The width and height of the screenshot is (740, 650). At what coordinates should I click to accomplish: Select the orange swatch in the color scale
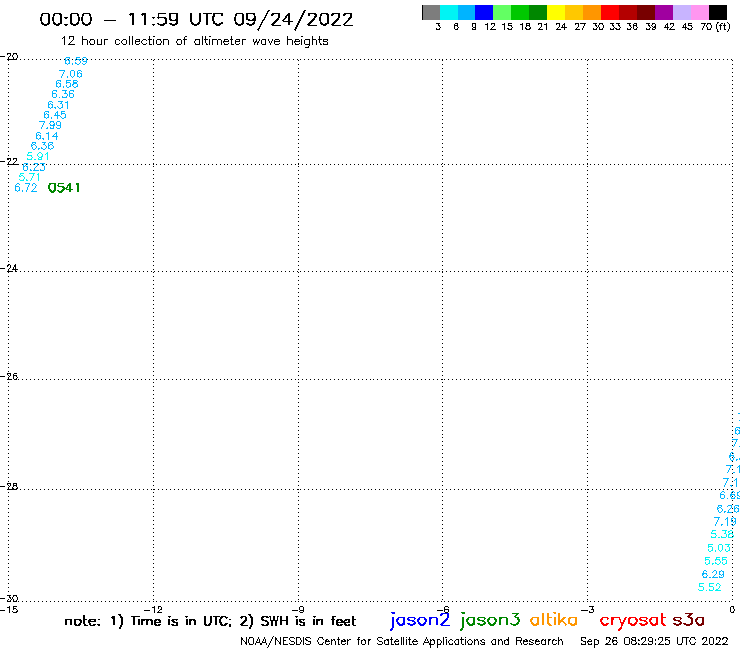(x=592, y=12)
